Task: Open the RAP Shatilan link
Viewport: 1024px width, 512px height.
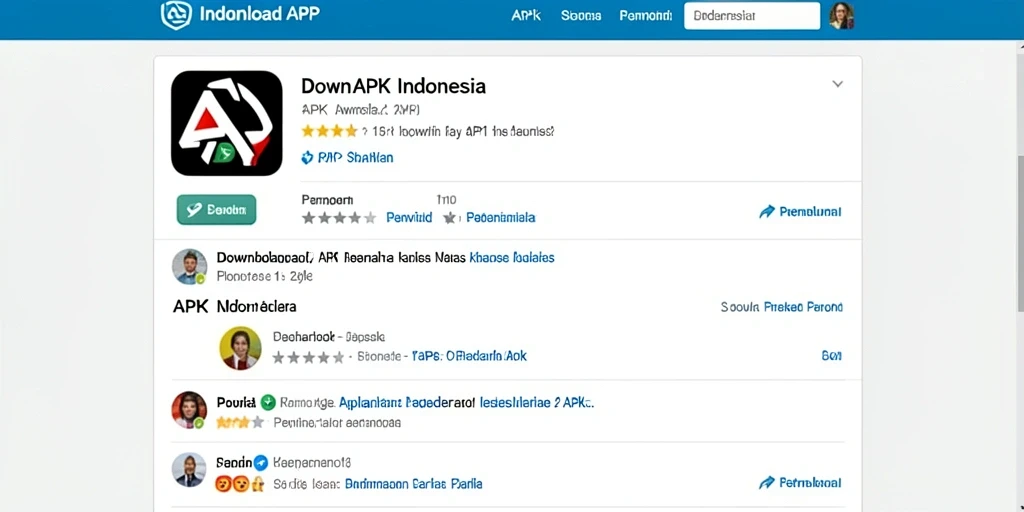Action: click(355, 157)
